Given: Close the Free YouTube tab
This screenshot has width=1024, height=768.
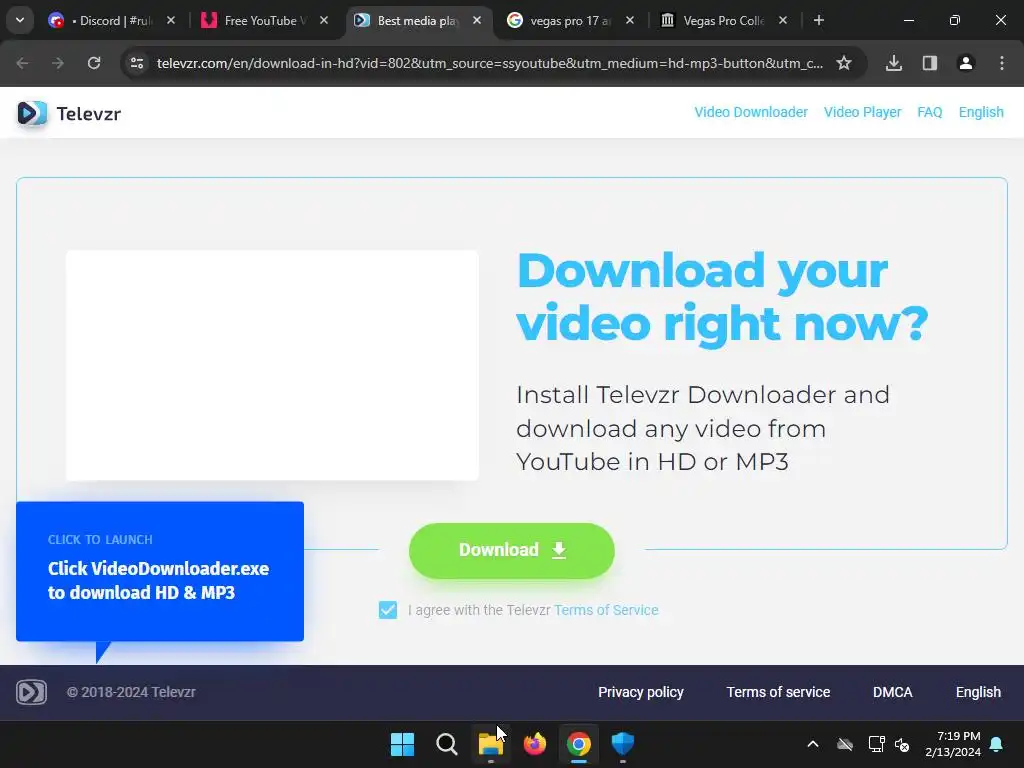Looking at the screenshot, I should pos(324,20).
